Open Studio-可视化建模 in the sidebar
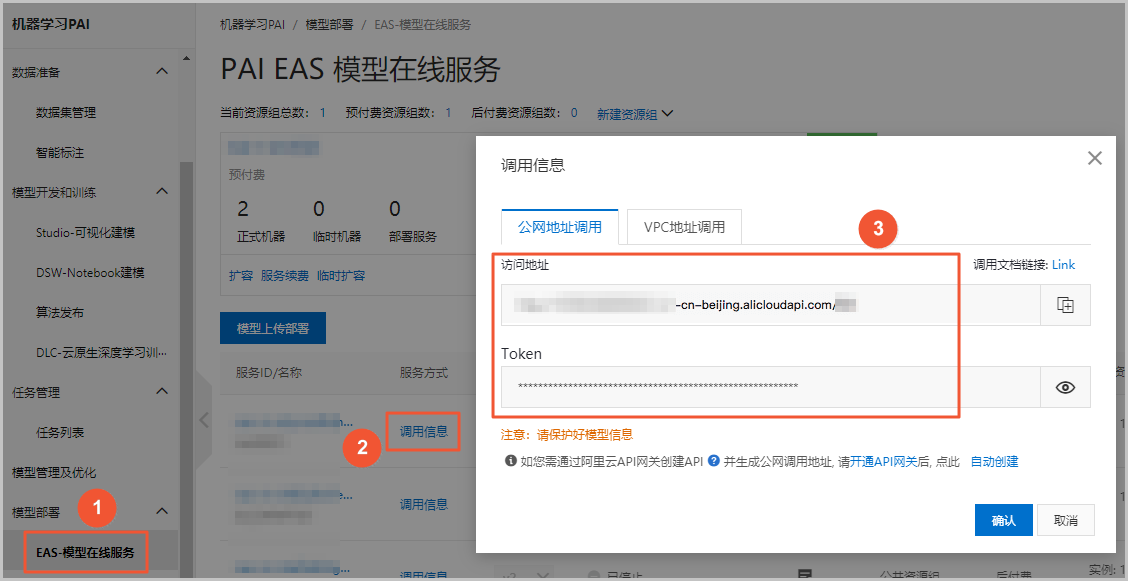 point(86,232)
